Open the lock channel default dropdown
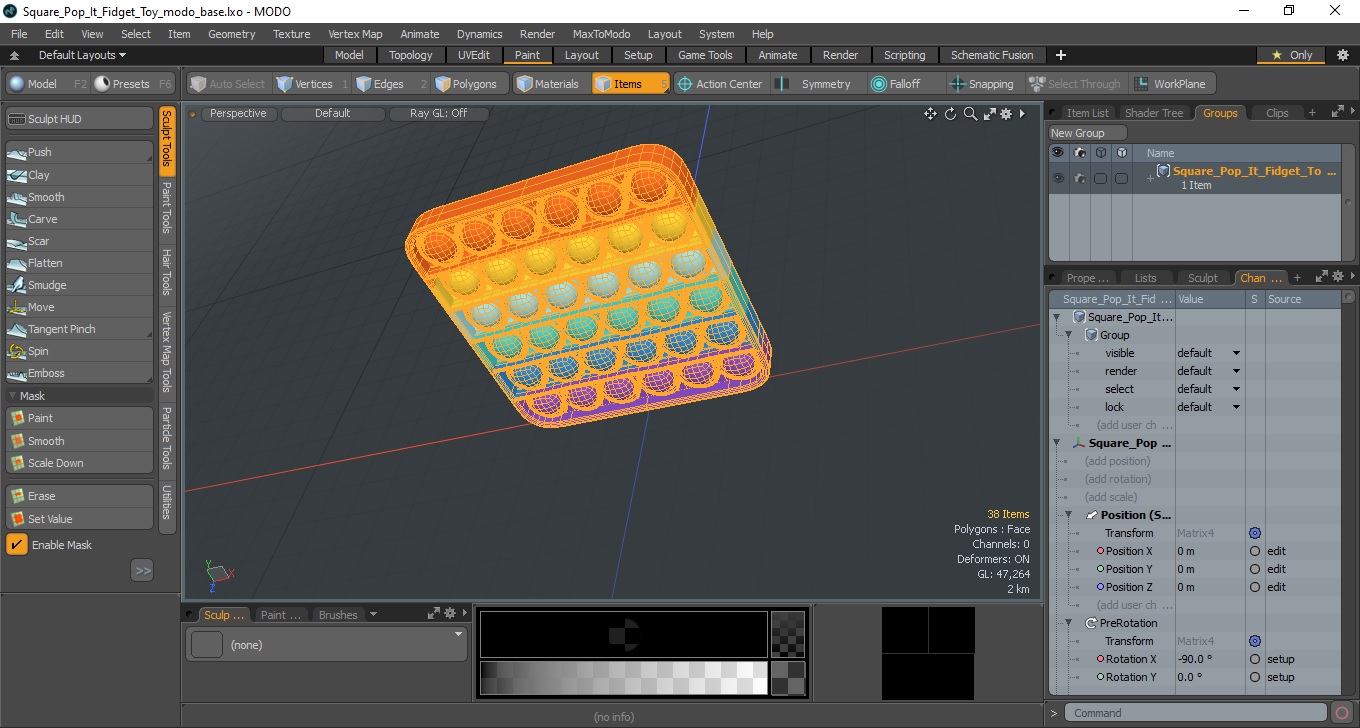The image size is (1360, 728). point(1209,407)
